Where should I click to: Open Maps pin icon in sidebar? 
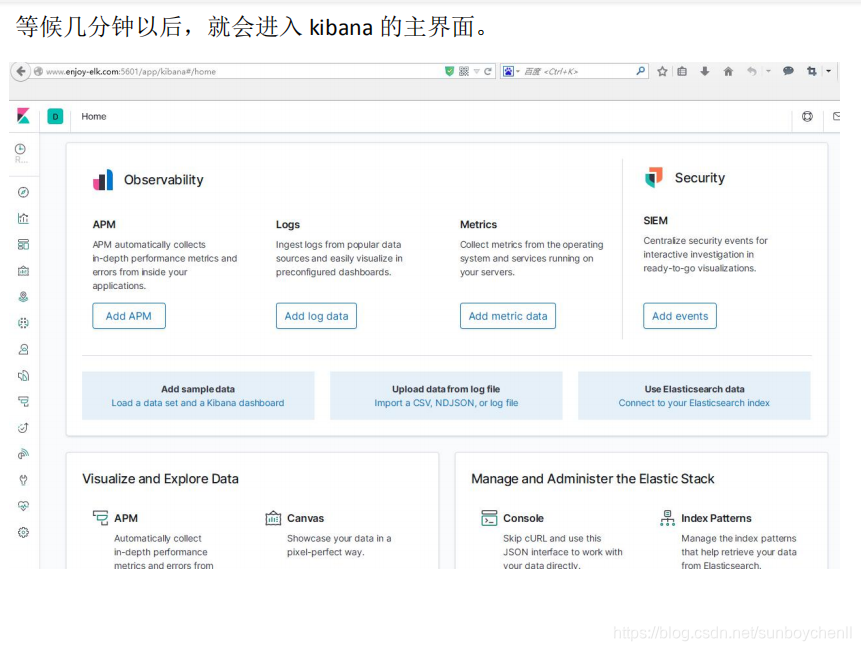pos(23,297)
